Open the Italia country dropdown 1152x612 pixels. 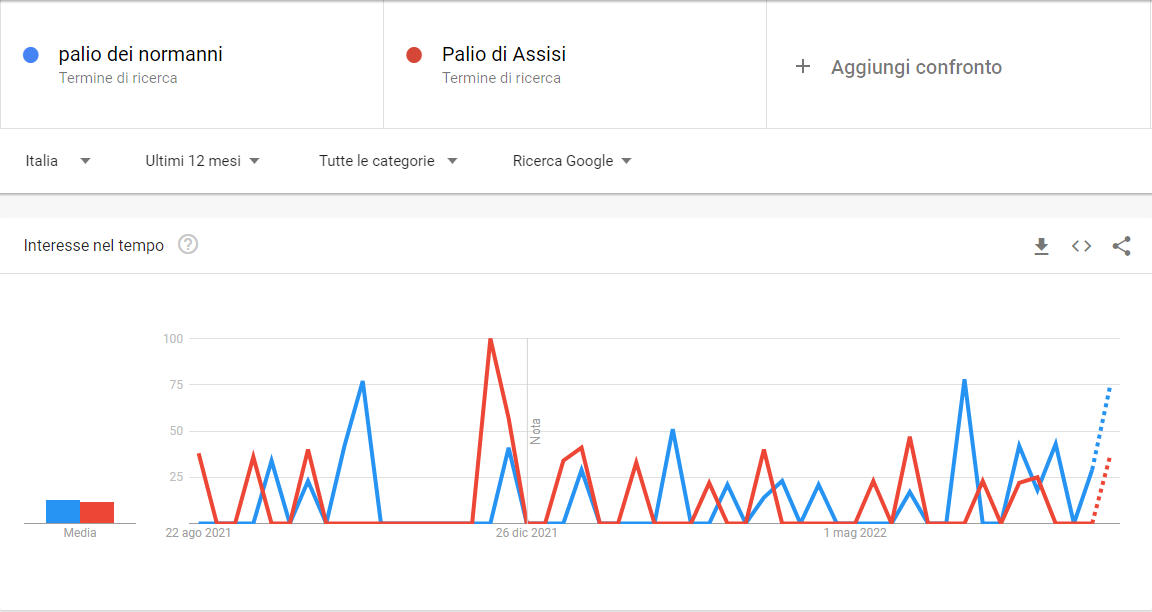tap(58, 161)
